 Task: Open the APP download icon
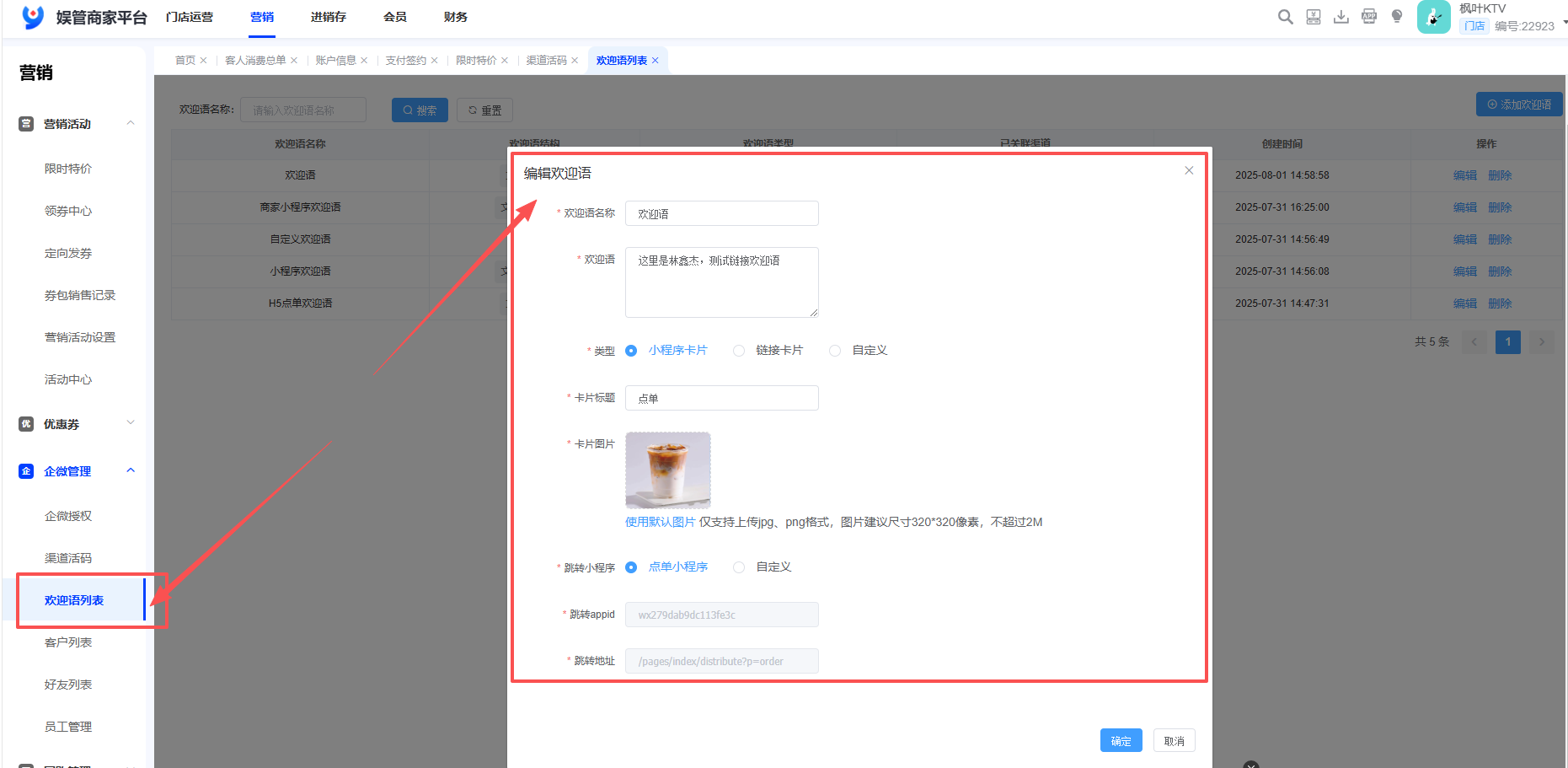[x=1368, y=16]
